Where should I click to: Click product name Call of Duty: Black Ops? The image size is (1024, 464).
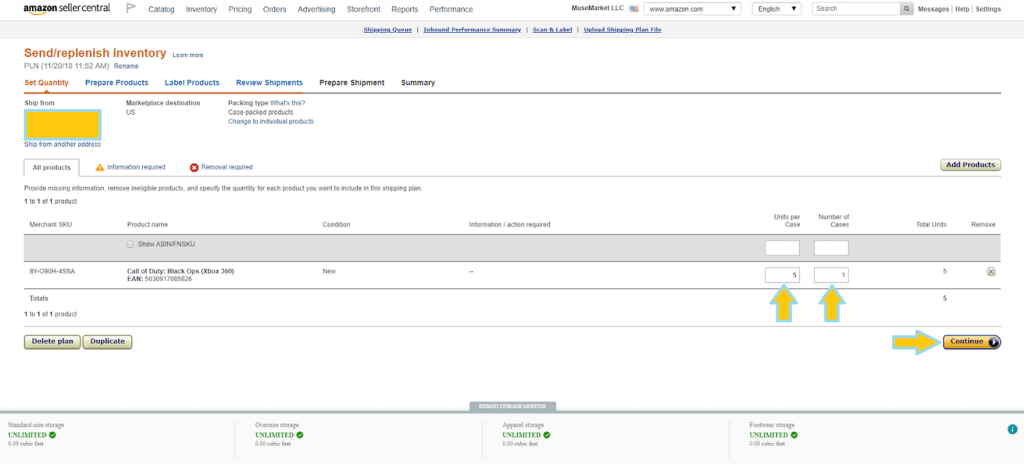tap(180, 271)
